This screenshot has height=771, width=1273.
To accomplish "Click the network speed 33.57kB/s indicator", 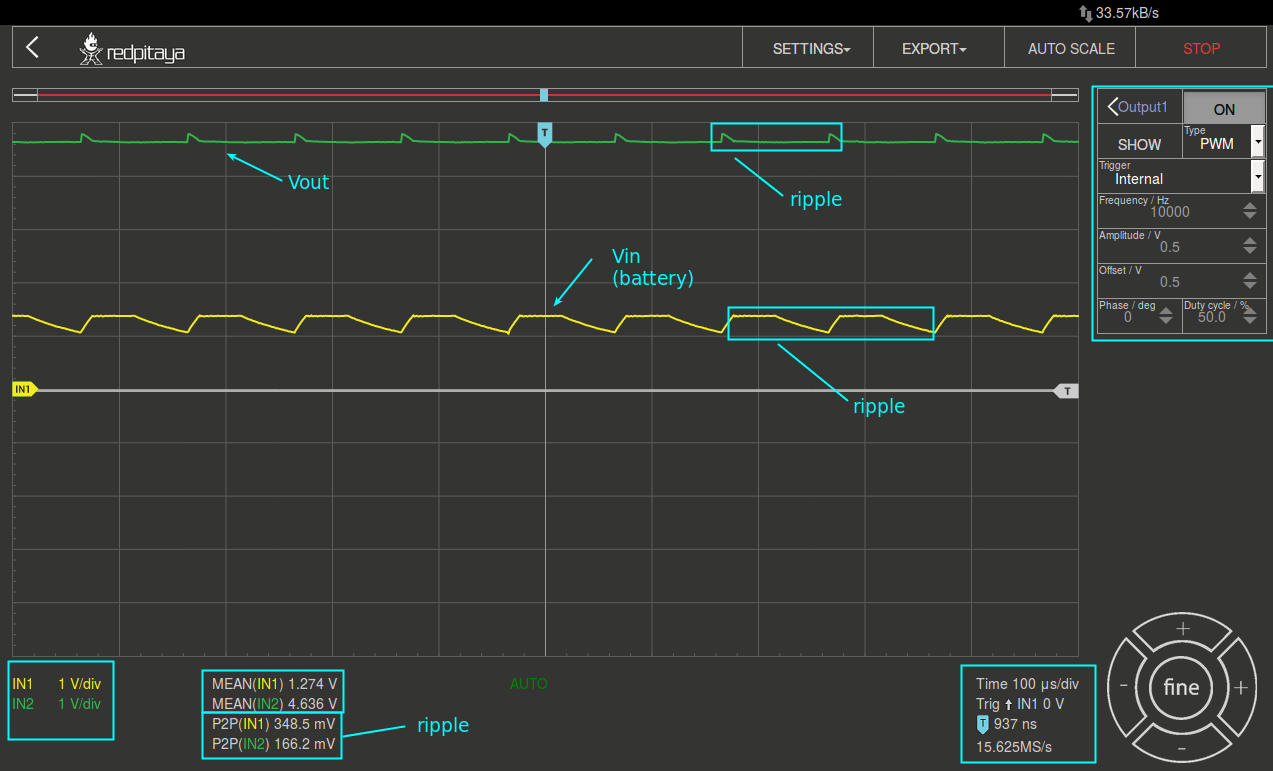I will pyautogui.click(x=1119, y=13).
